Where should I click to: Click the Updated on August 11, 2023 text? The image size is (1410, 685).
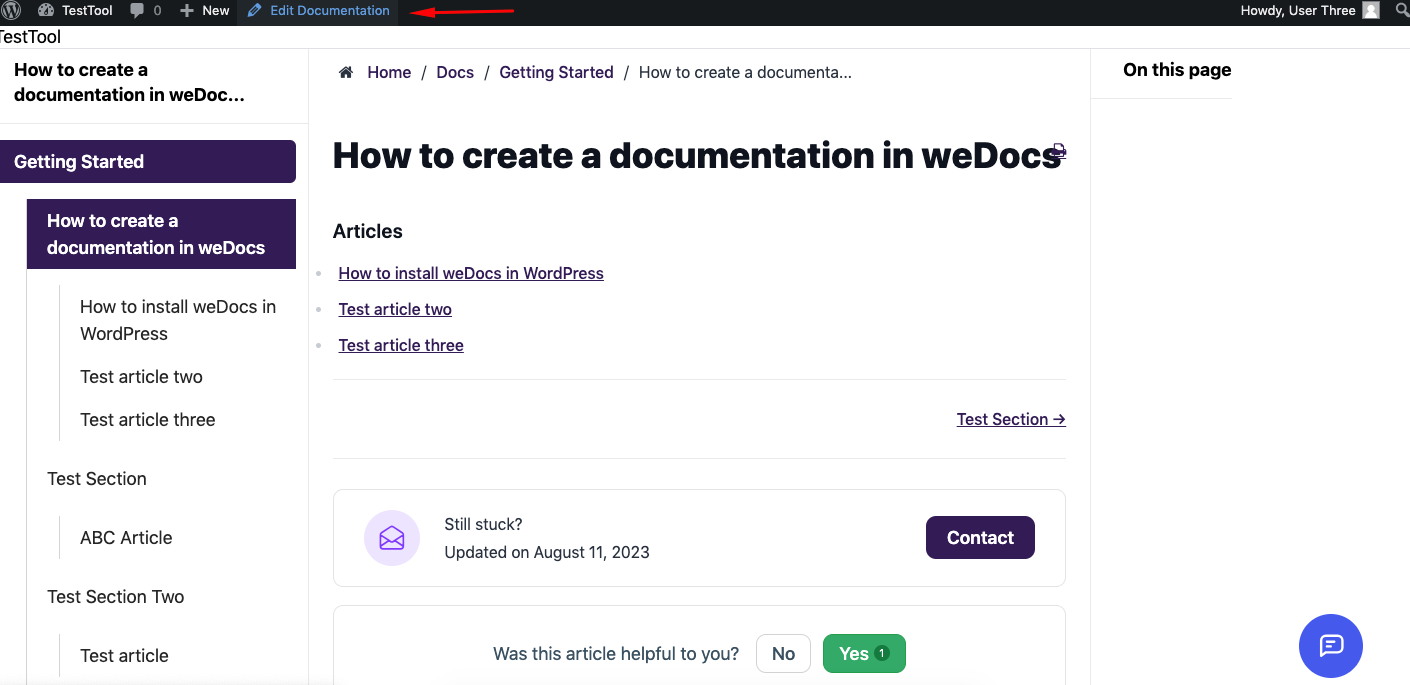(547, 552)
